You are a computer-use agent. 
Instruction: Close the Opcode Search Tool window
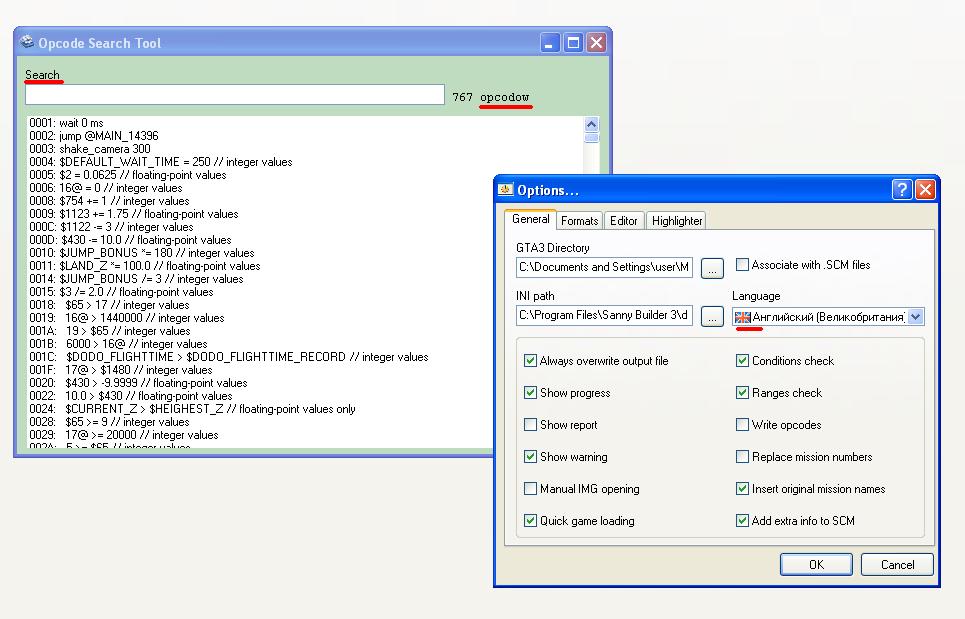pos(596,42)
